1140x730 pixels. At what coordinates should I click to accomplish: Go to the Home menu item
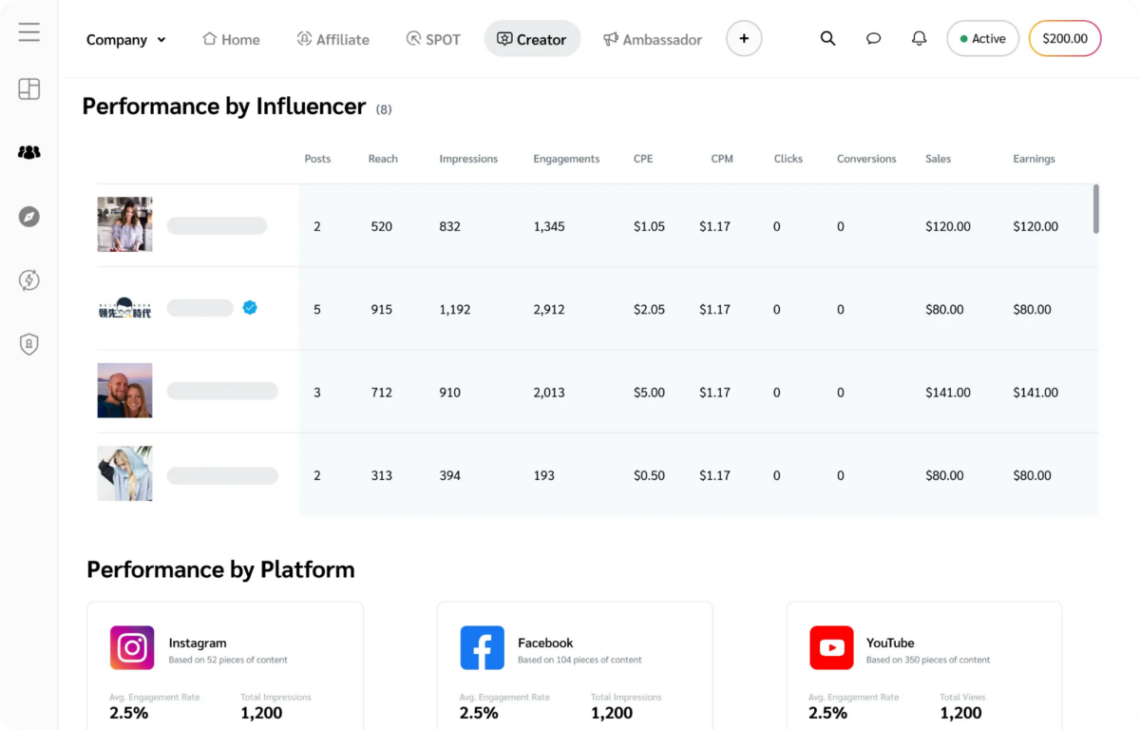[x=231, y=39]
